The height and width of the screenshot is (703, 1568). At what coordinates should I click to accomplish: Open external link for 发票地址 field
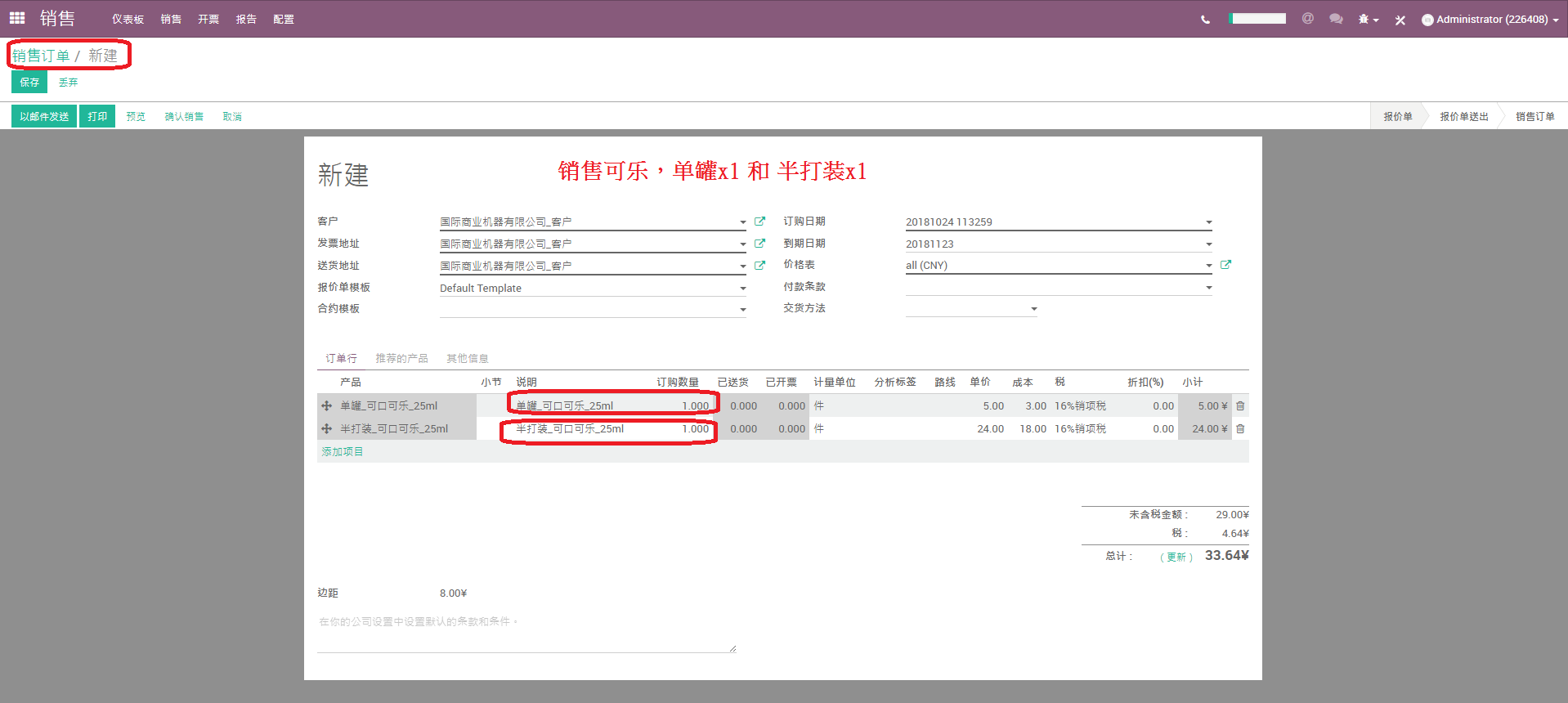coord(759,244)
